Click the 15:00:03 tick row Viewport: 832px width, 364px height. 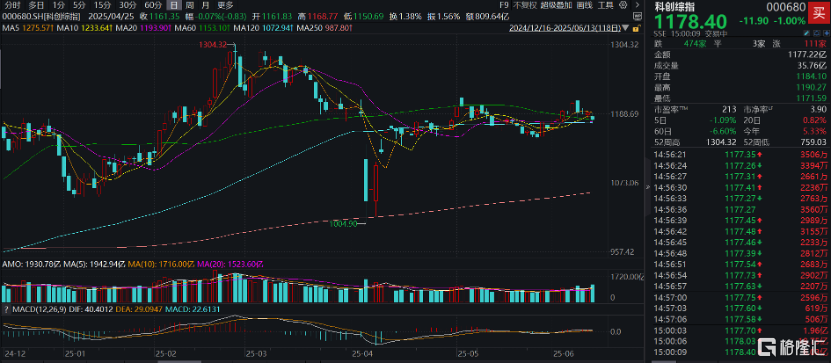tap(740, 330)
